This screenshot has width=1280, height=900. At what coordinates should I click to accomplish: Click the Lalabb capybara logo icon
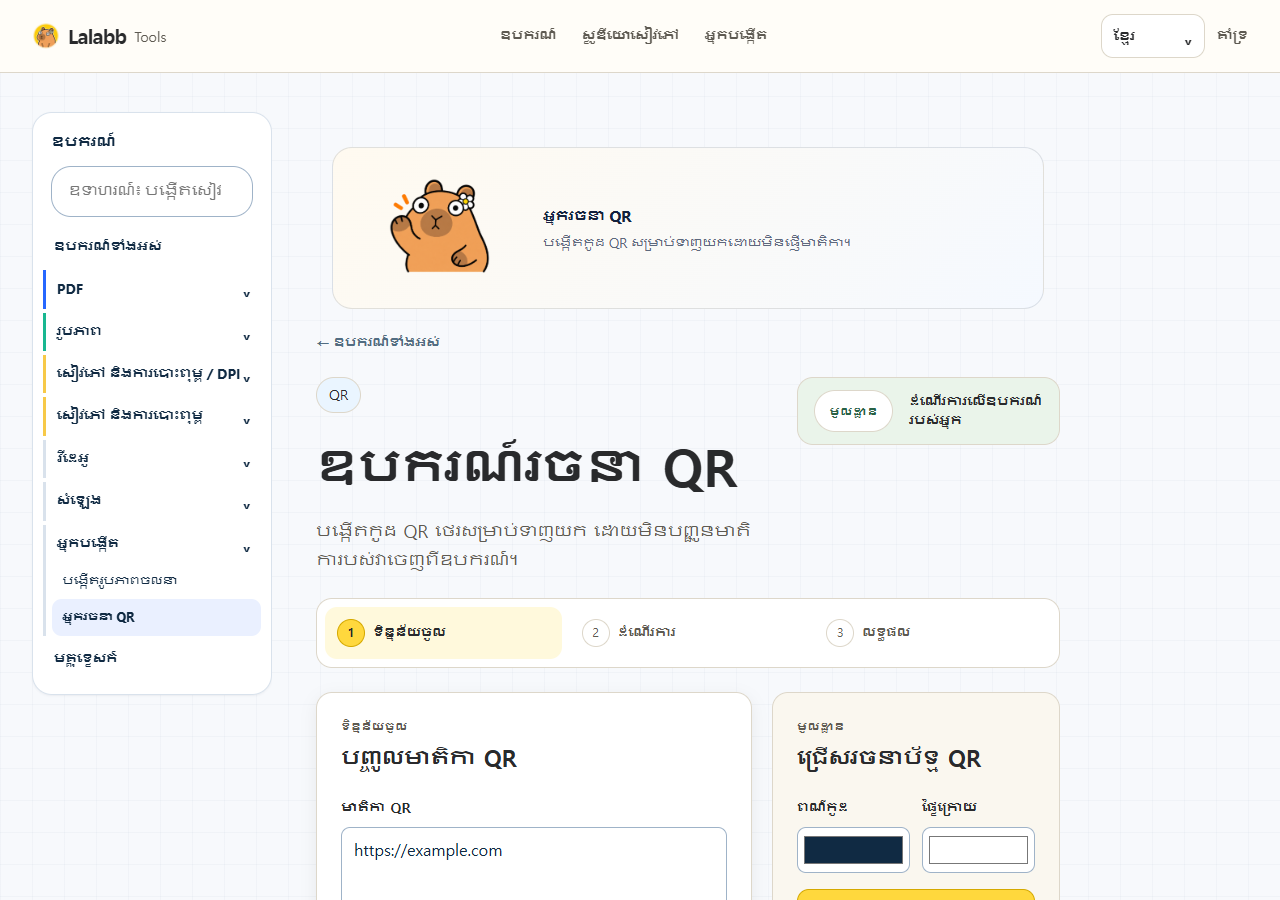pos(46,36)
